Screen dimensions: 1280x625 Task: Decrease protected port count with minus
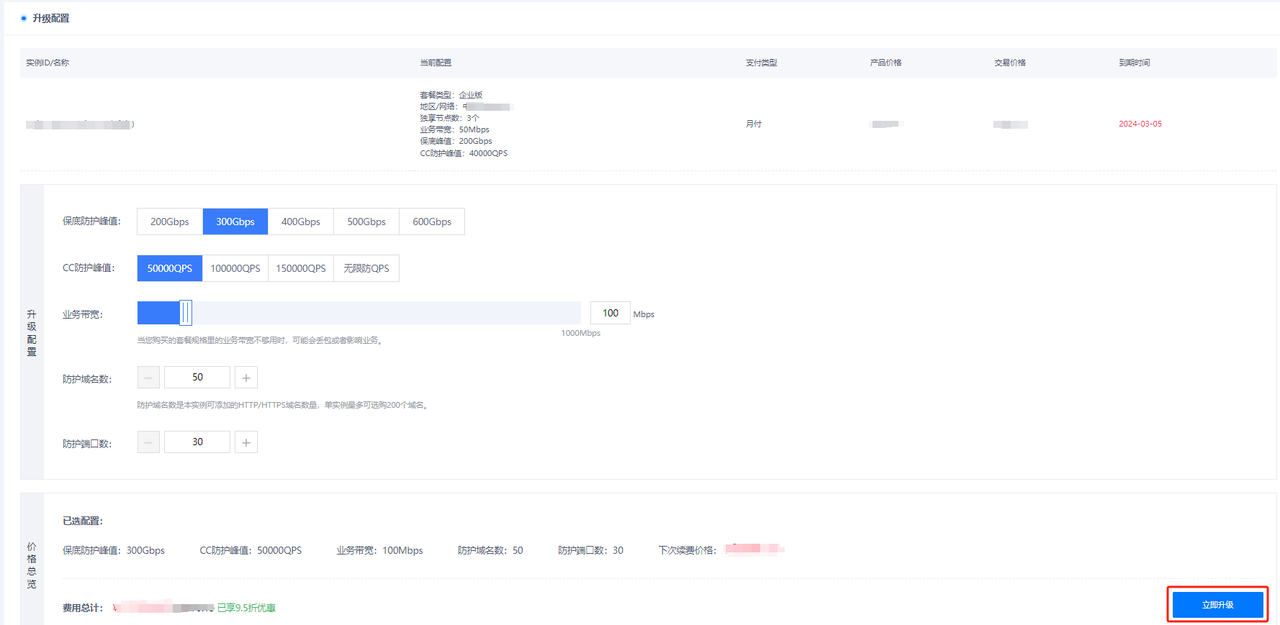pos(148,442)
